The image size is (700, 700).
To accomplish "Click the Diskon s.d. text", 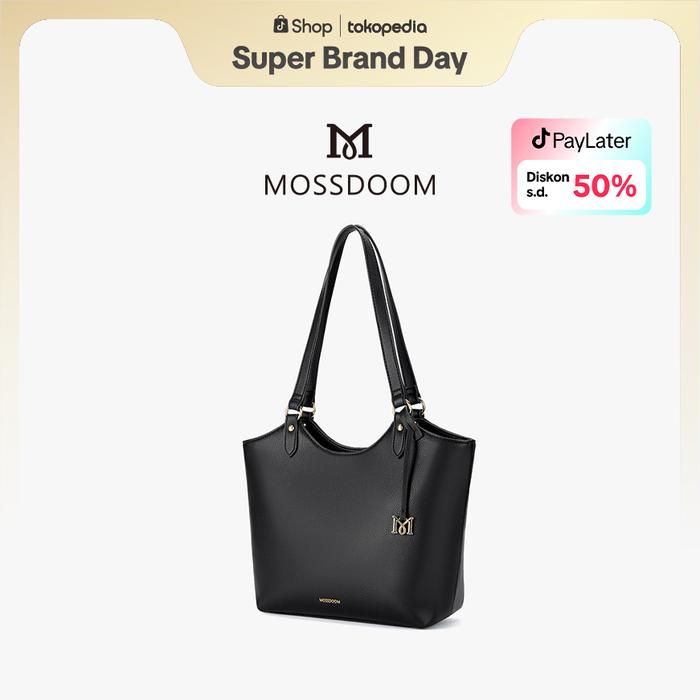I will tap(547, 185).
